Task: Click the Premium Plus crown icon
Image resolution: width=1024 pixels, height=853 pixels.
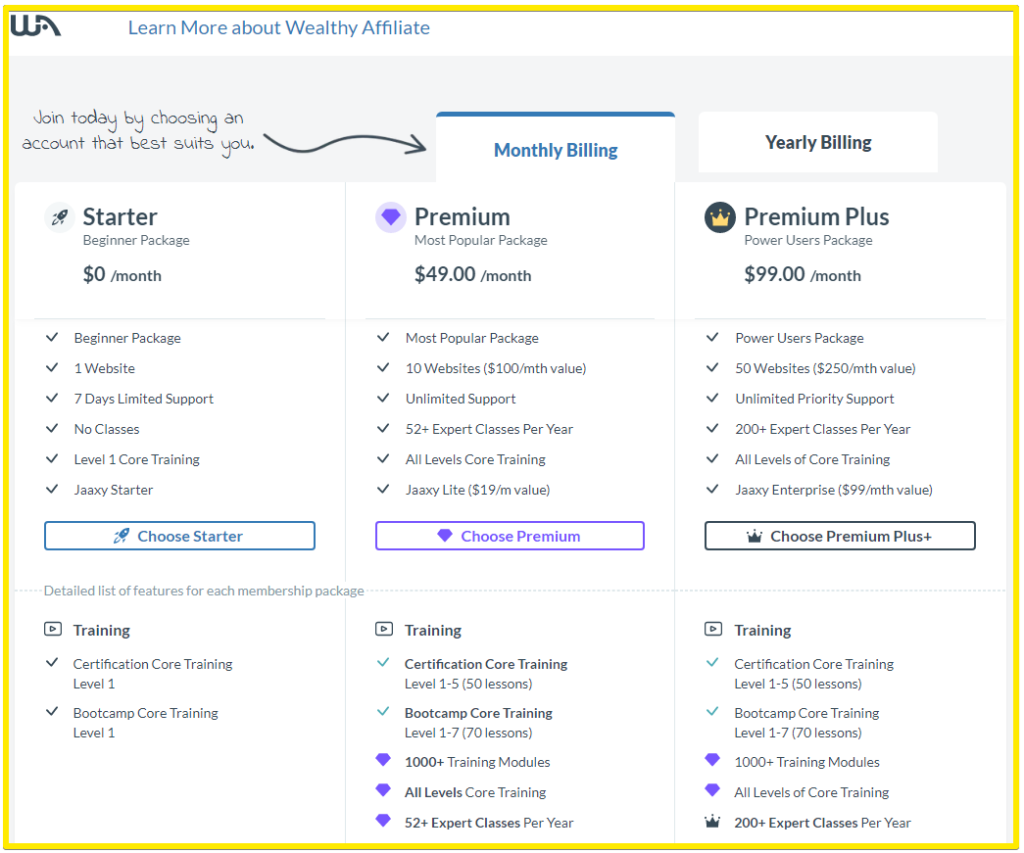Action: tap(720, 217)
